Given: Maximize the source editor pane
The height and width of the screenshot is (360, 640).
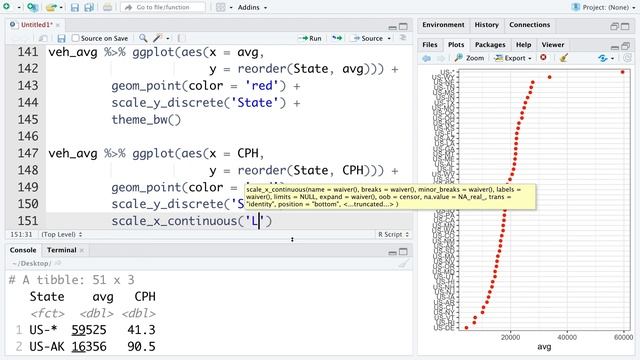Looking at the screenshot, I should tap(403, 27).
